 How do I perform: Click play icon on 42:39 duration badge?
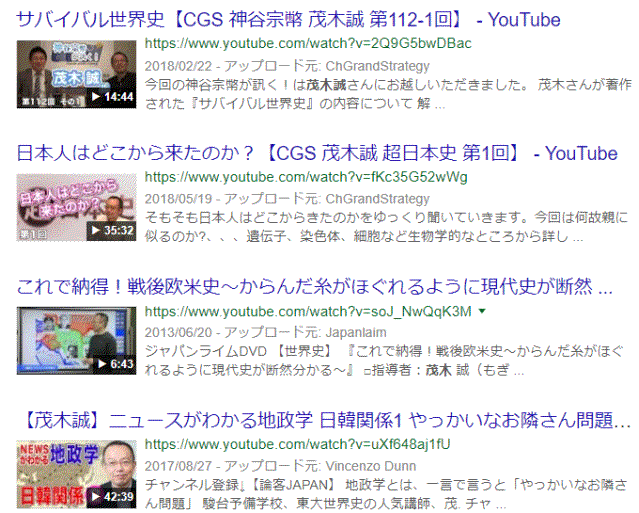pyautogui.click(x=96, y=497)
